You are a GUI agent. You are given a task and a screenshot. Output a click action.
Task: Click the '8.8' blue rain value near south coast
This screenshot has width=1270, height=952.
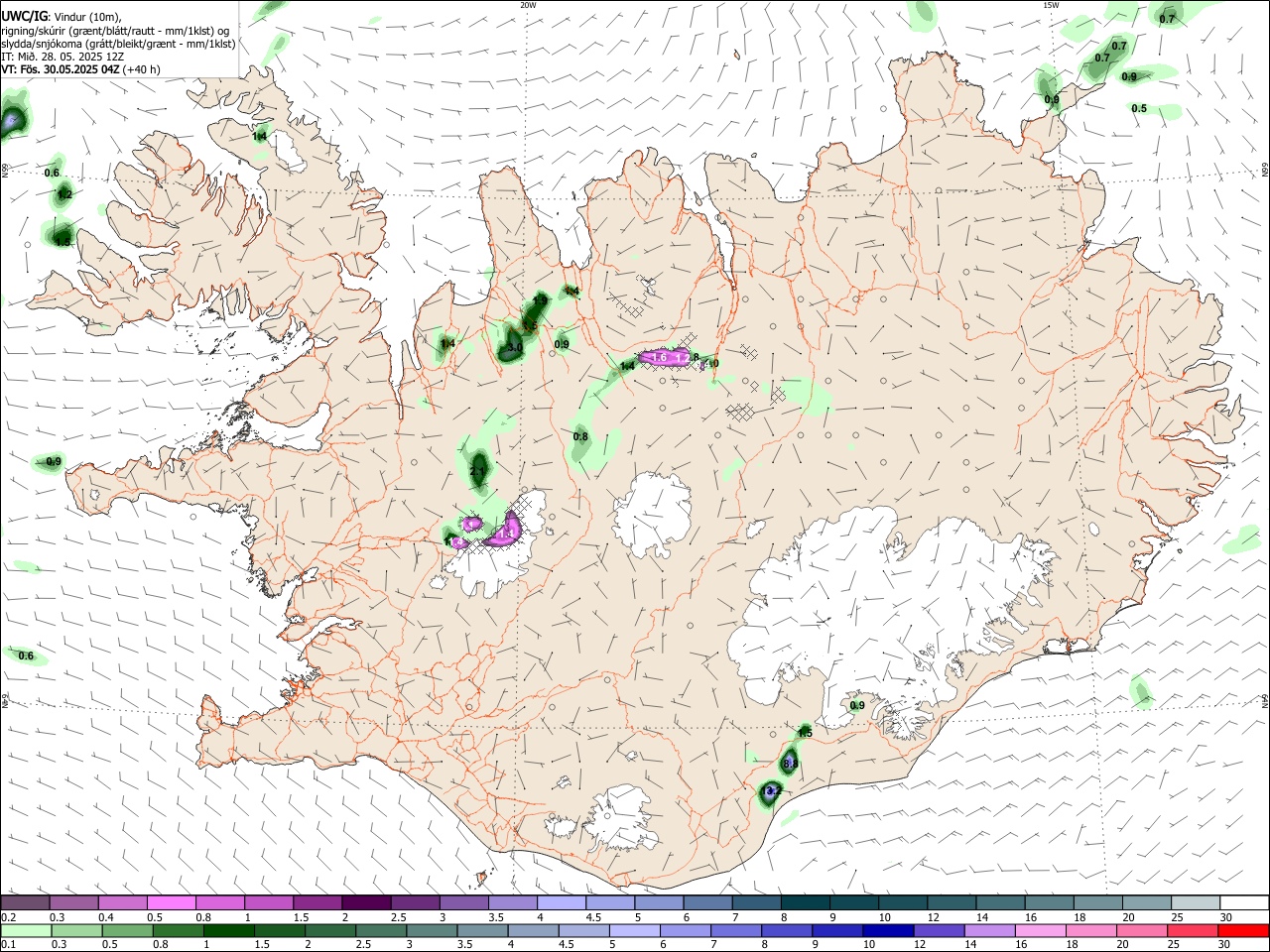pyautogui.click(x=790, y=764)
